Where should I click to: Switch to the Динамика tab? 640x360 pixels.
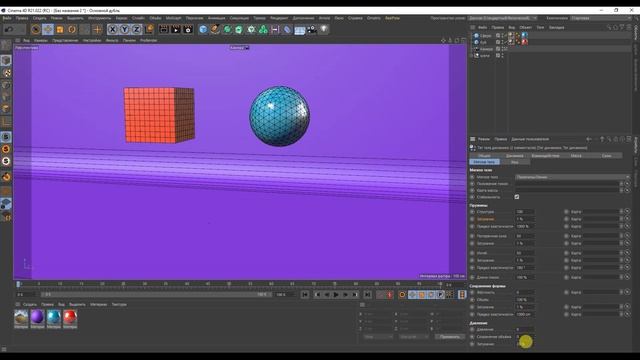point(515,156)
